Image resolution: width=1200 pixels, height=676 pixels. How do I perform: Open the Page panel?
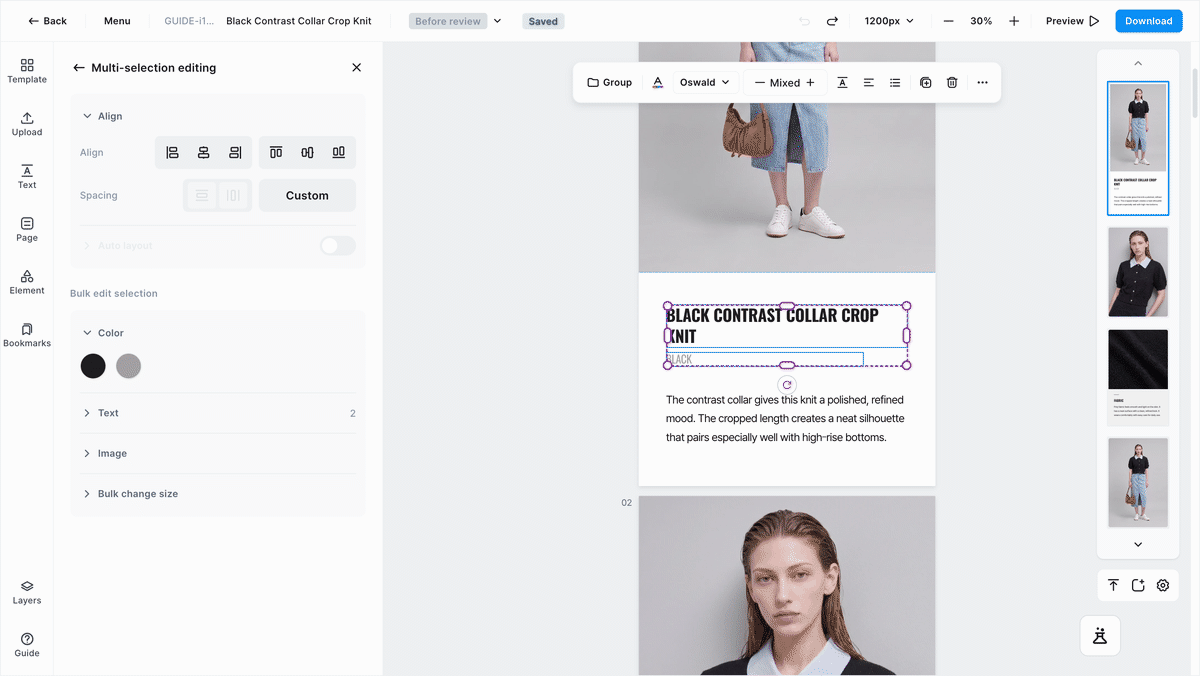[x=27, y=230]
